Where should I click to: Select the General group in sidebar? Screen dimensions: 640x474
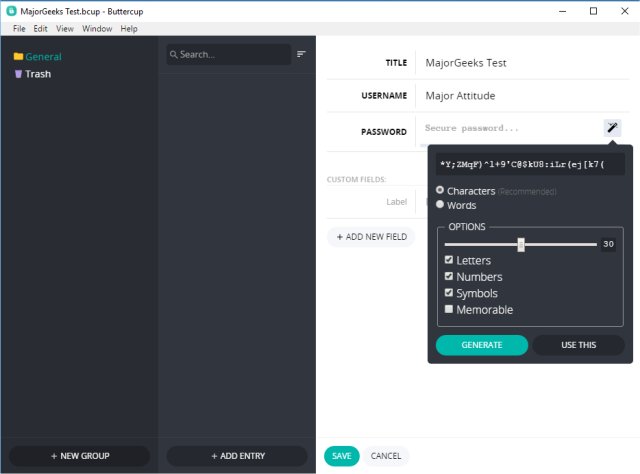pyautogui.click(x=43, y=56)
